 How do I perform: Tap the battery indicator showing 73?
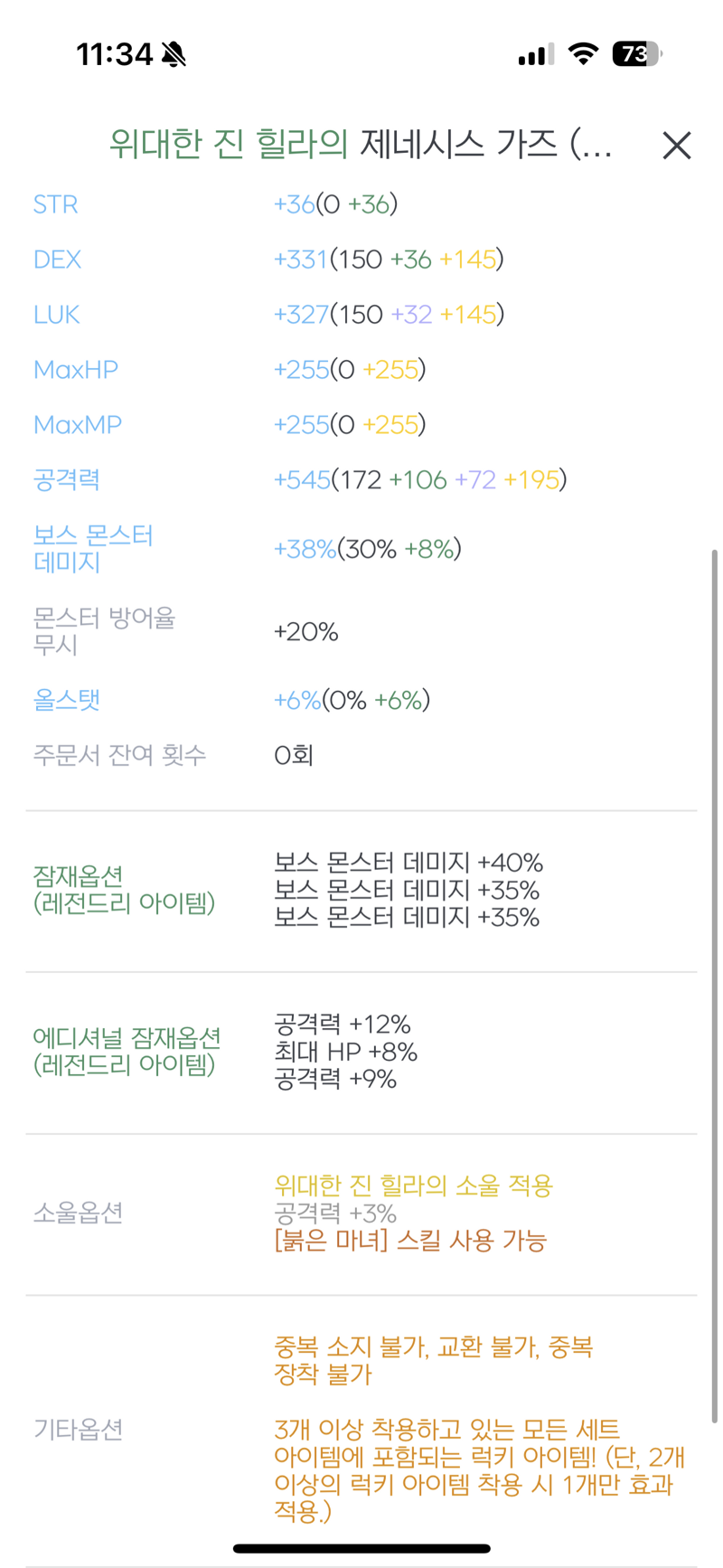pyautogui.click(x=637, y=54)
